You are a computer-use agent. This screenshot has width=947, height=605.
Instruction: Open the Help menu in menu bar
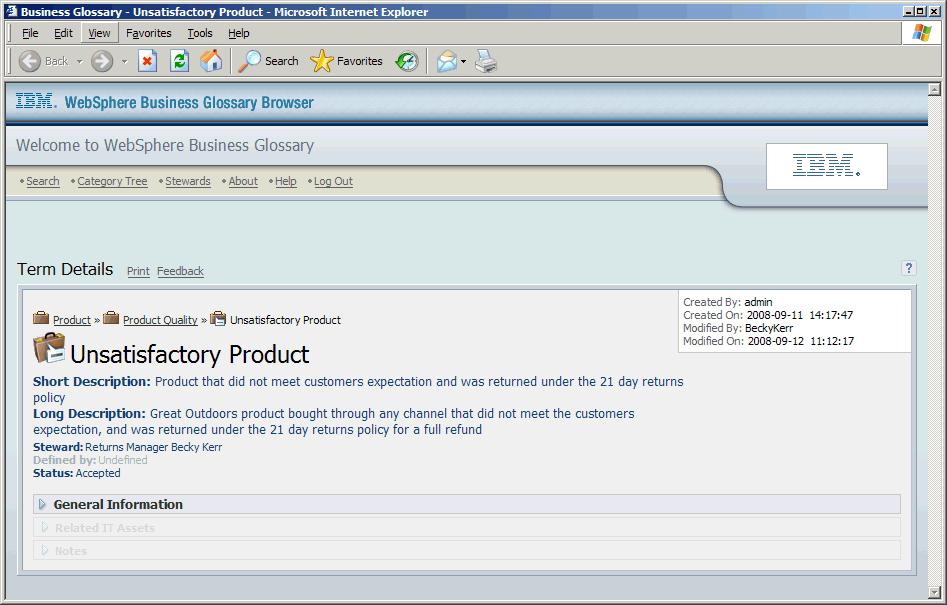[x=239, y=33]
